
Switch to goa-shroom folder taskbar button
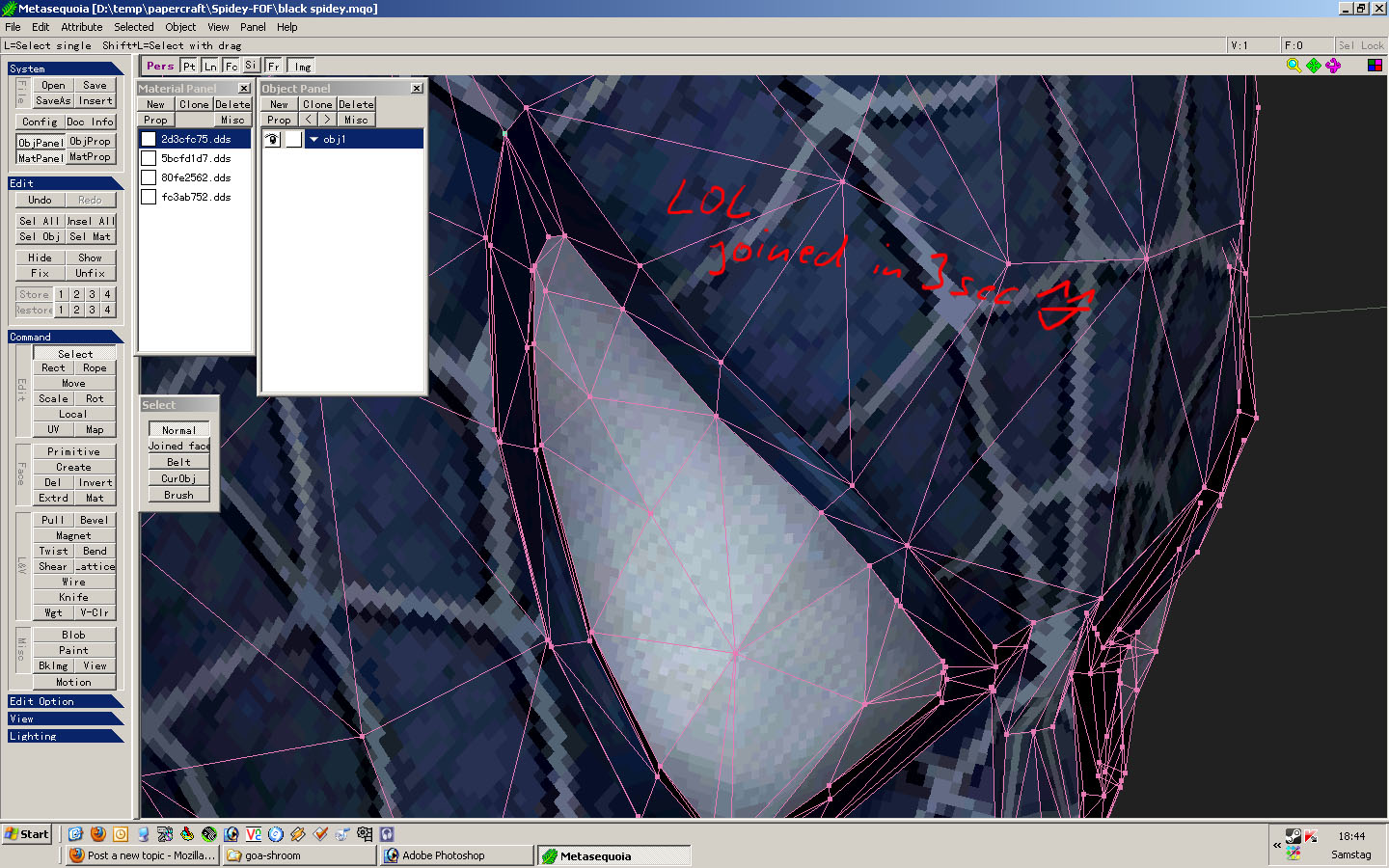pos(299,855)
